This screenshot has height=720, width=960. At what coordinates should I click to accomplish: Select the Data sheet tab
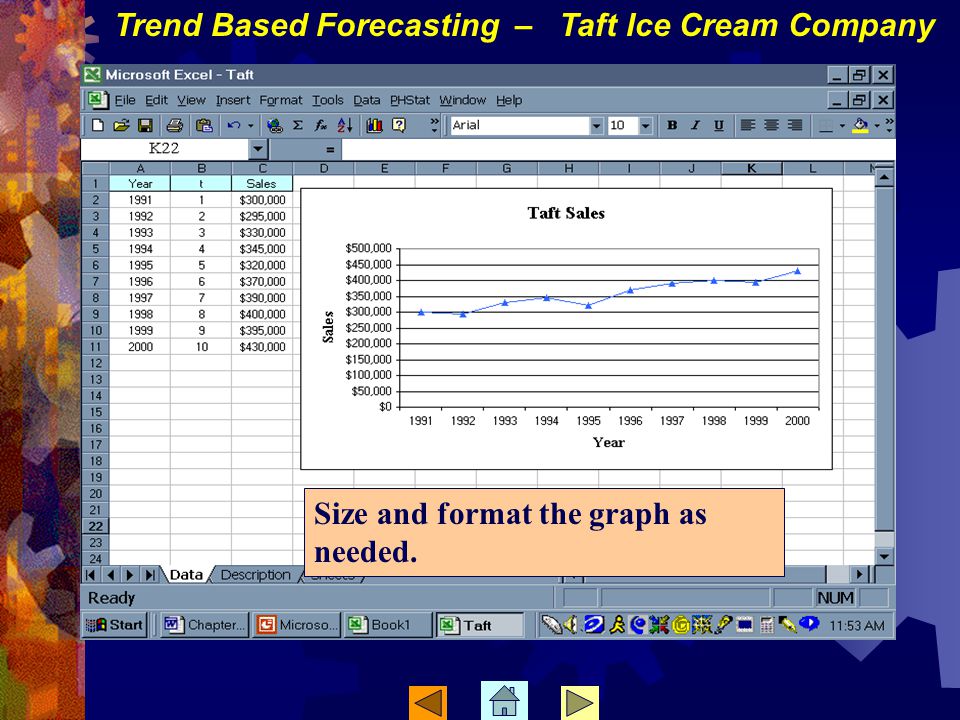186,575
